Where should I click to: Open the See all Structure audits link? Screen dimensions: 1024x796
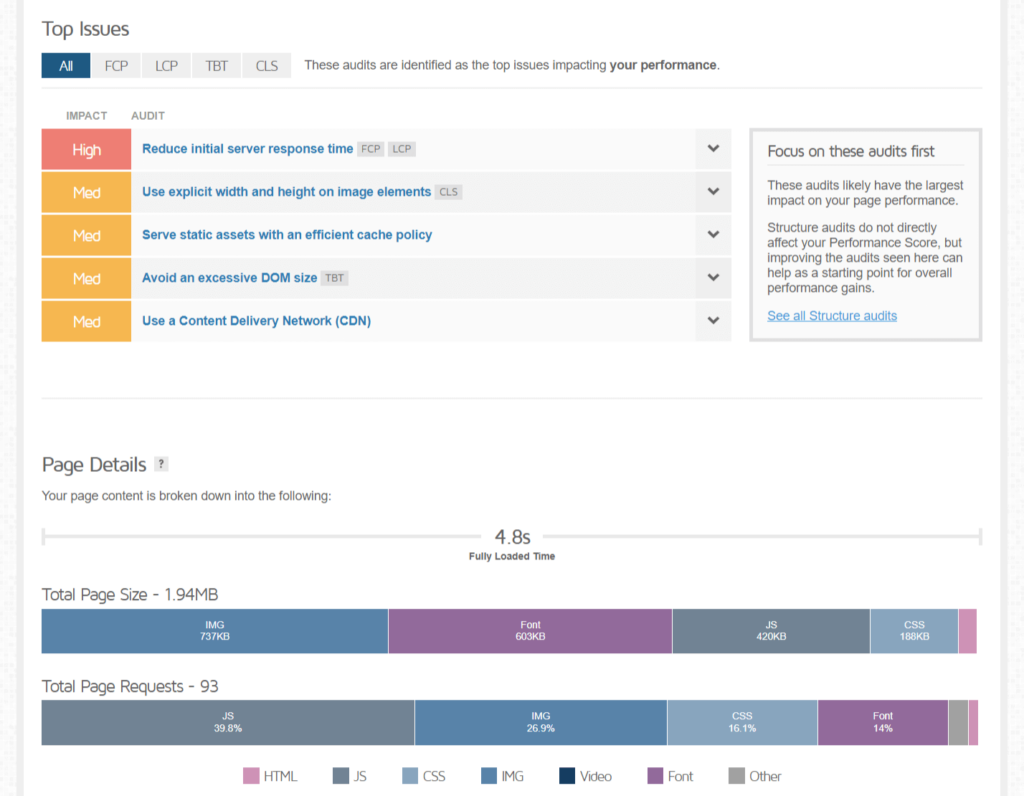(831, 315)
